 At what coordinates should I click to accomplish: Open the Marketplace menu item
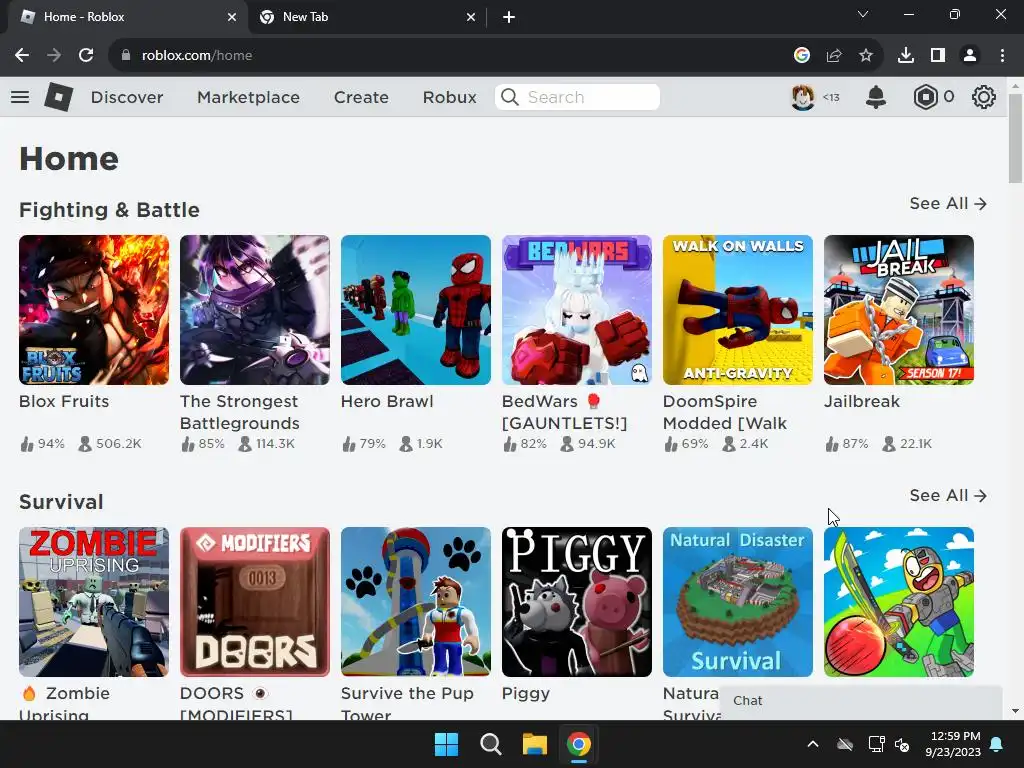pyautogui.click(x=249, y=97)
